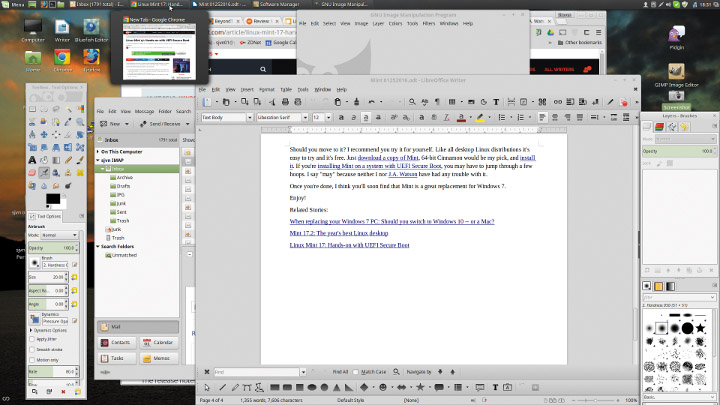Click 'Mint 17.2: The year's best Linux desktop' link
The image size is (720, 405).
click(339, 233)
